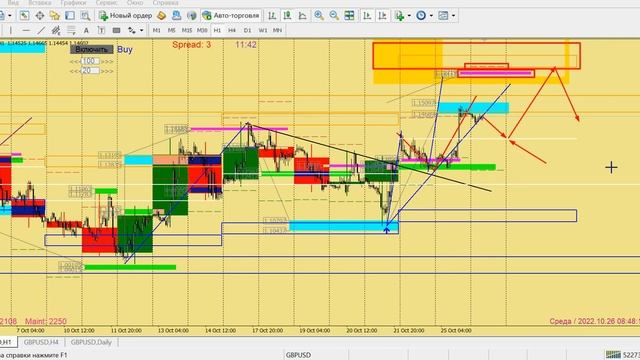The image size is (640, 360).
Task: Tile chart windows icon
Action: click(349, 16)
